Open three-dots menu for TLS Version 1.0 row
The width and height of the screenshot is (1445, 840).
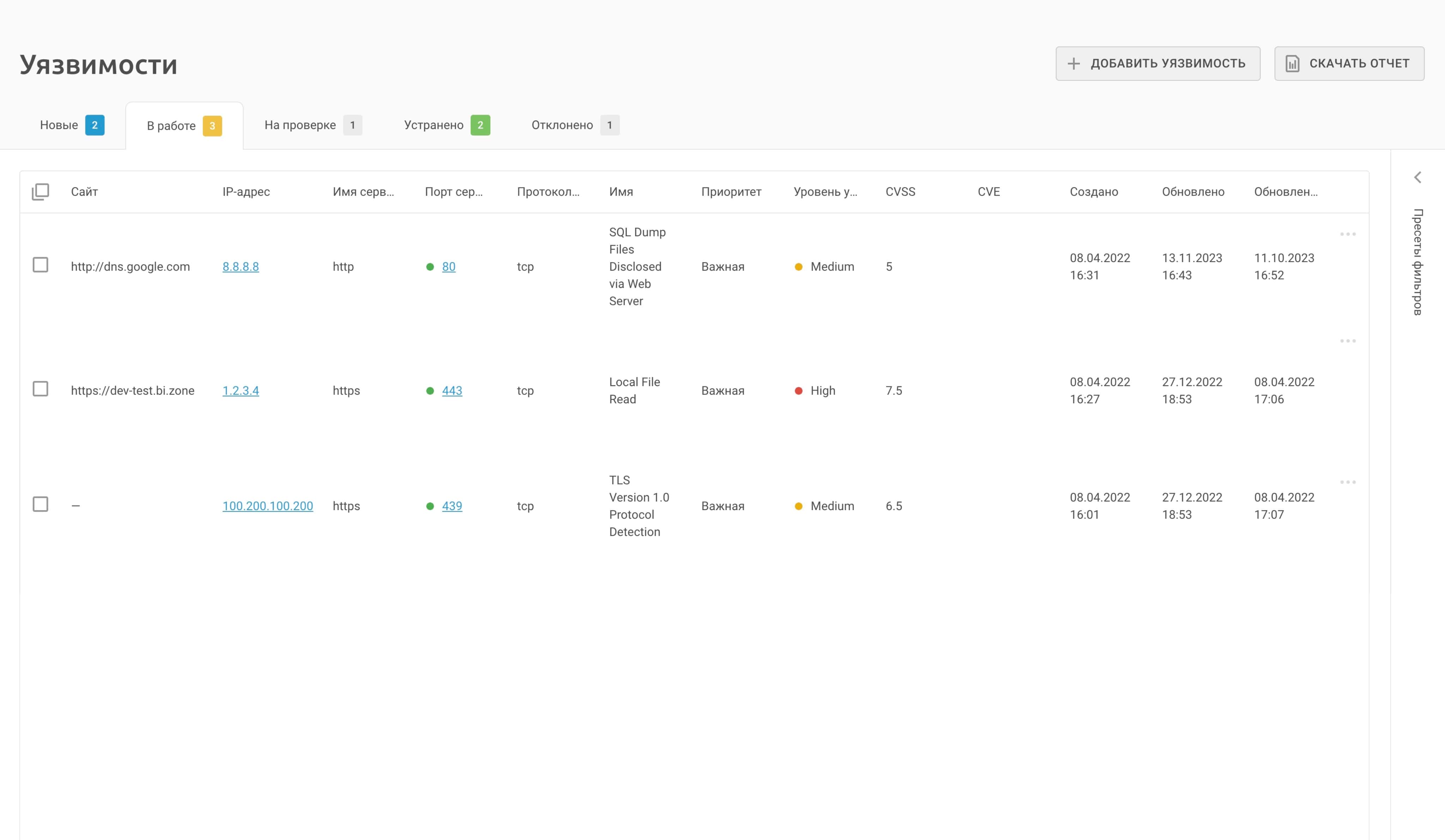tap(1348, 482)
